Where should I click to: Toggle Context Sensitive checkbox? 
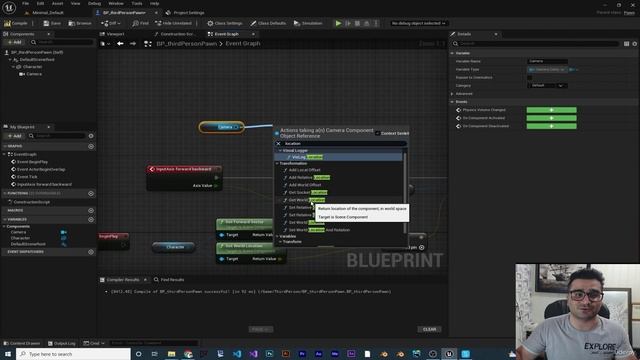point(378,133)
